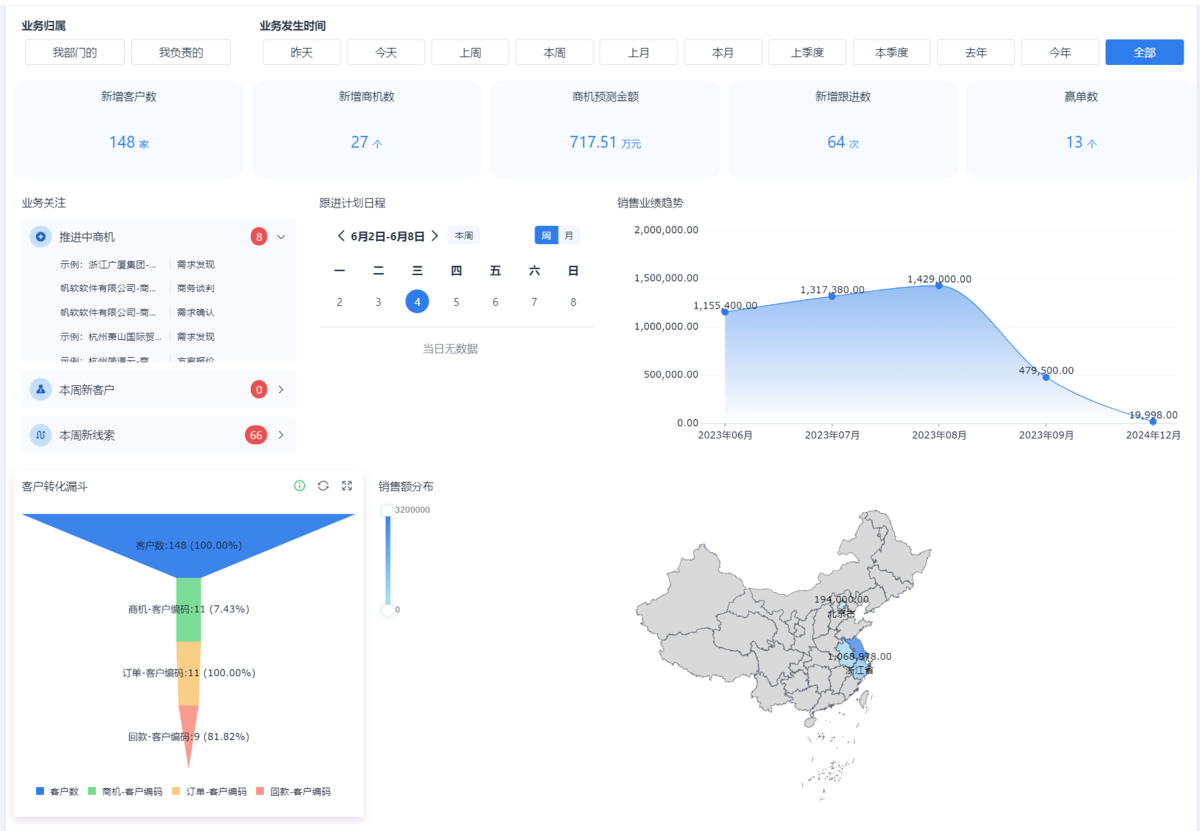Screen dimensions: 1200x831
Task: Go to previous week in schedule
Action: (x=341, y=236)
